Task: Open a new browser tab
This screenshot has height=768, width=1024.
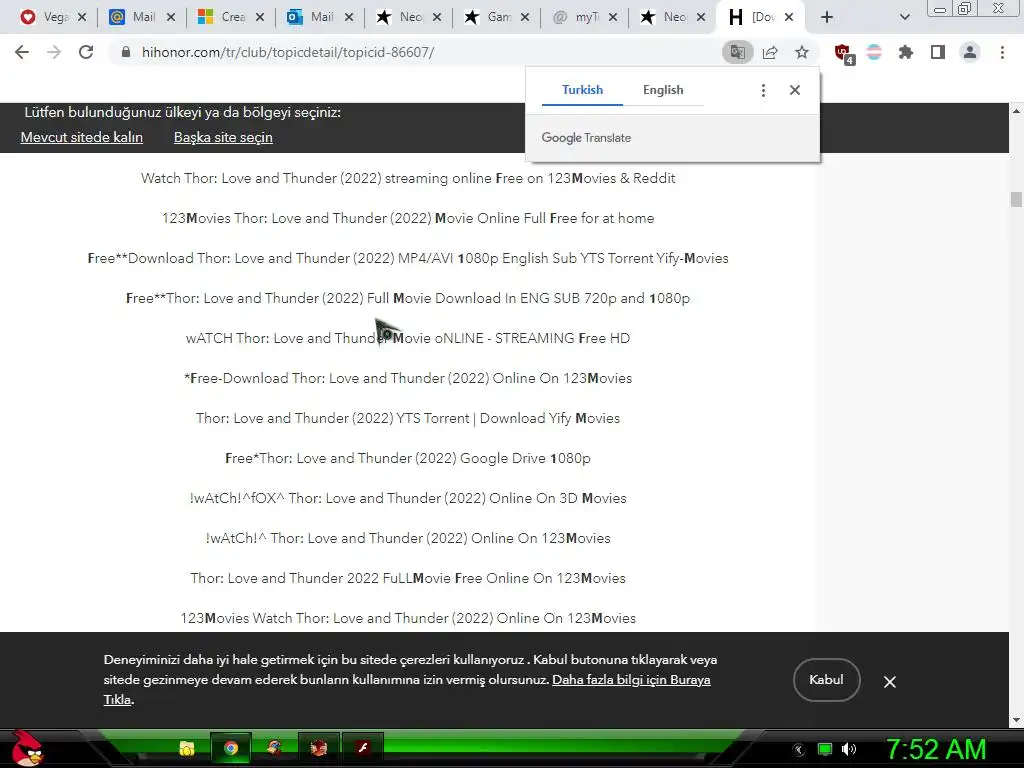Action: point(827,17)
